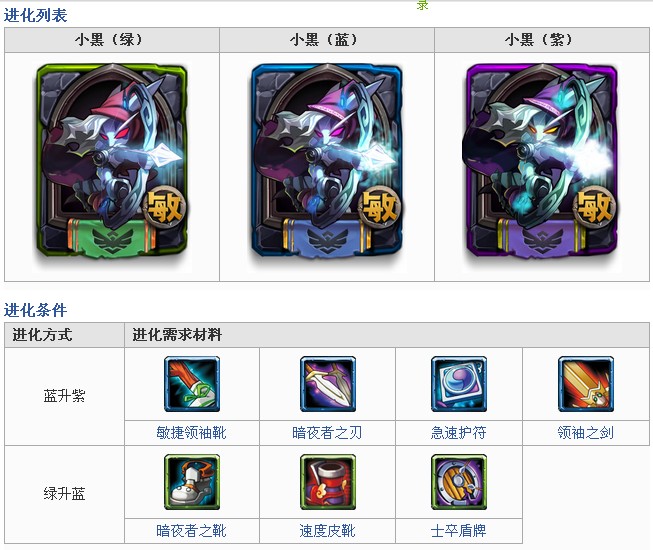653x550 pixels.
Task: Open the 暗夜者之刃 text link
Action: [327, 433]
